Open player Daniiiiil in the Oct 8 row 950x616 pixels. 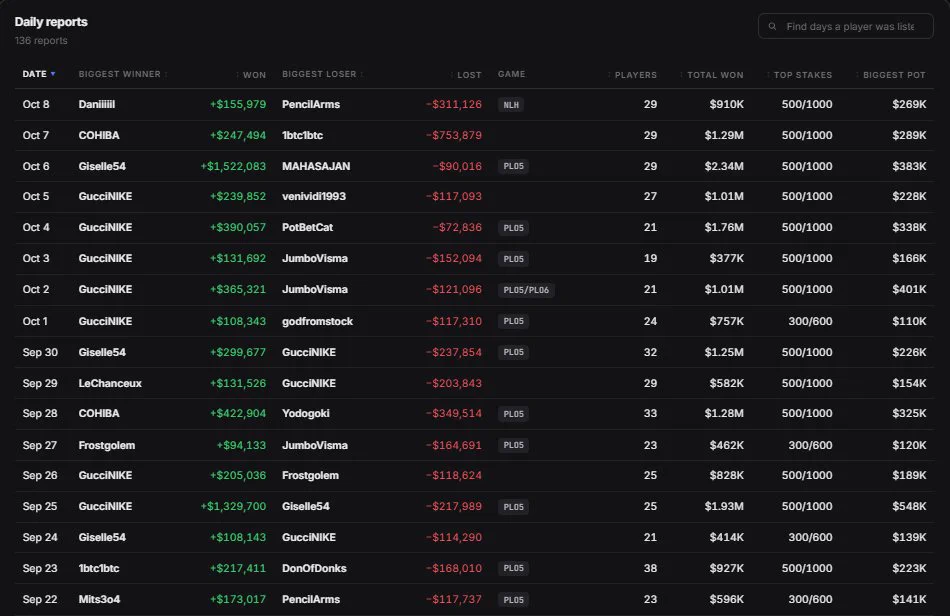[x=97, y=104]
